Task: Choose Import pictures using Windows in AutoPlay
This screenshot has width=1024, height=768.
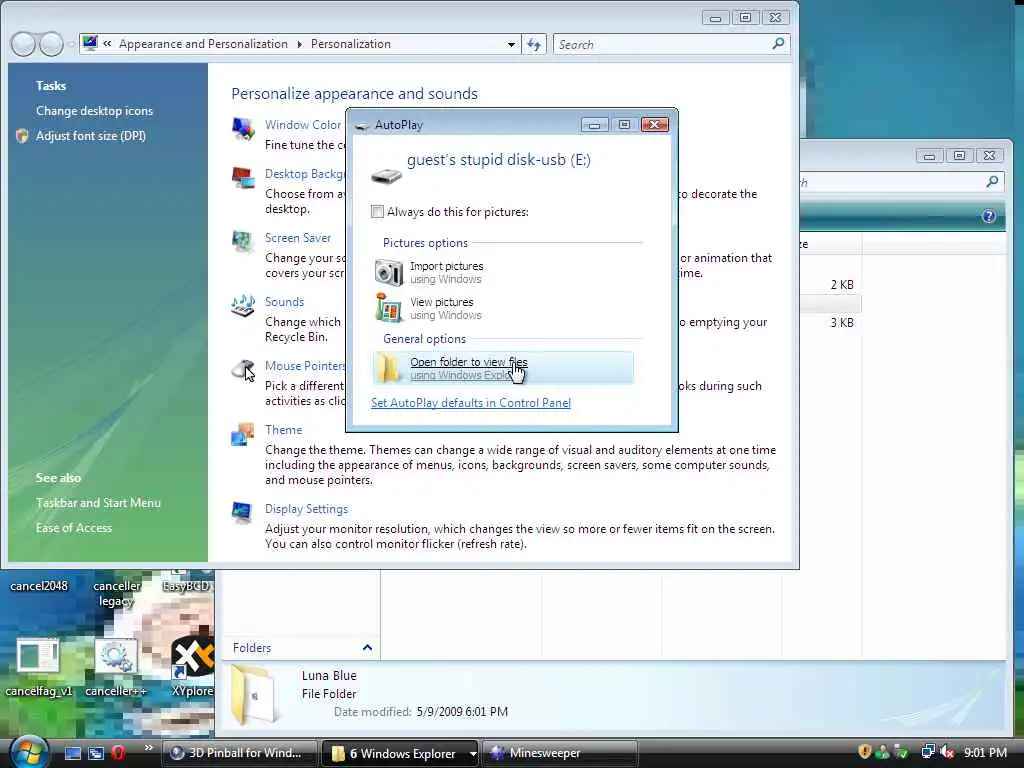Action: [503, 272]
